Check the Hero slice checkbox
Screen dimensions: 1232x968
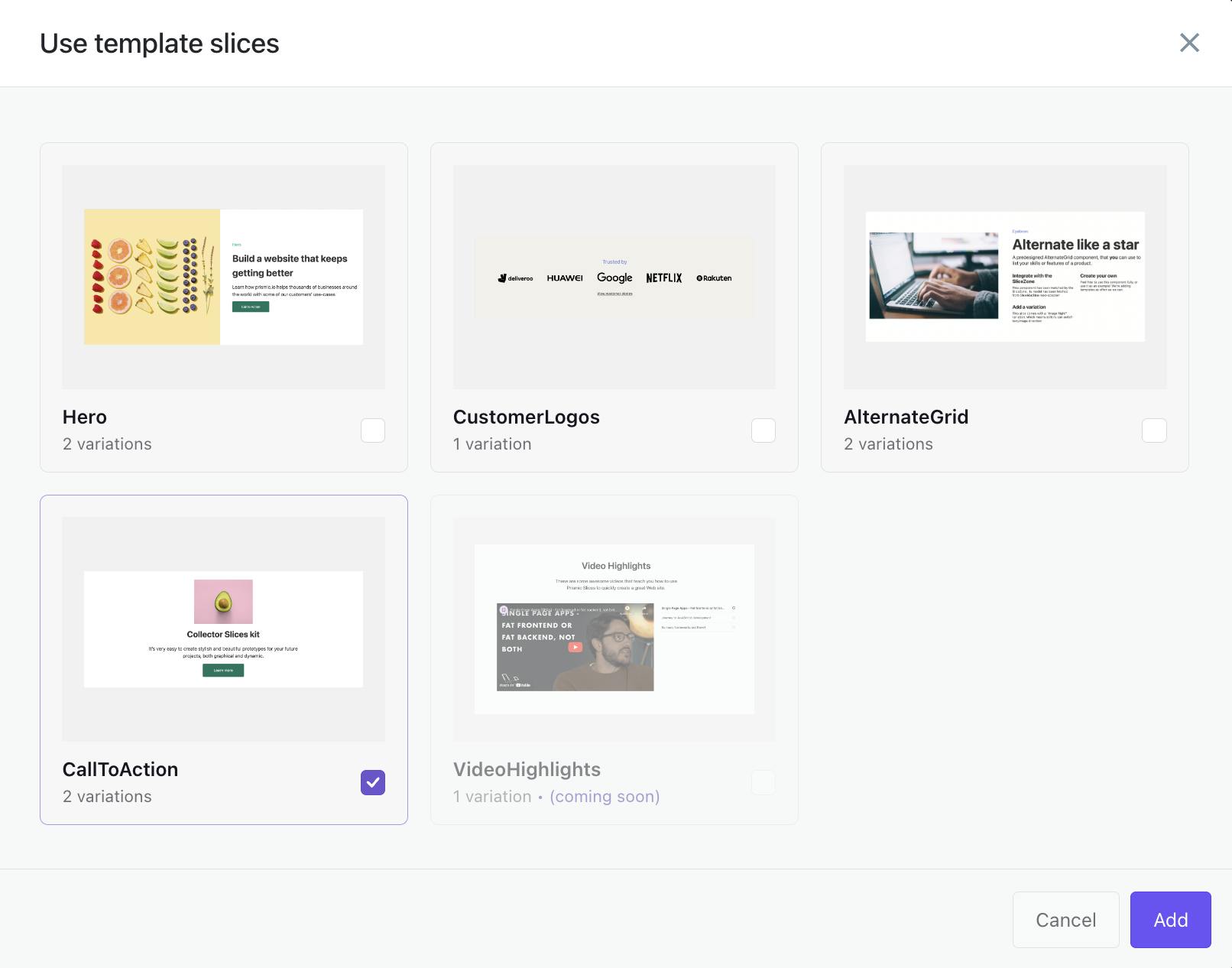point(373,430)
